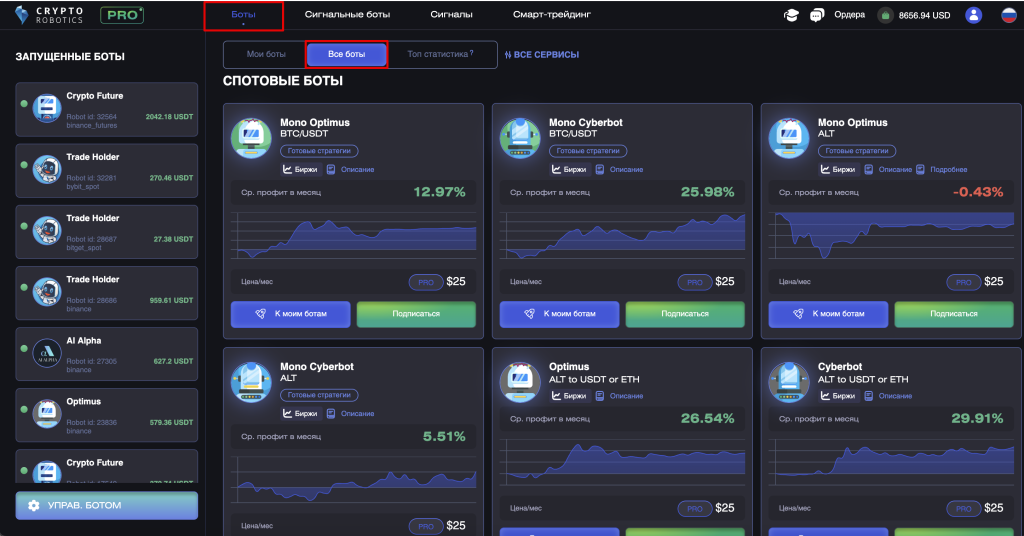Viewport: 1024px width, 536px height.
Task: Click the 29.91% average profit value
Action: click(x=977, y=418)
